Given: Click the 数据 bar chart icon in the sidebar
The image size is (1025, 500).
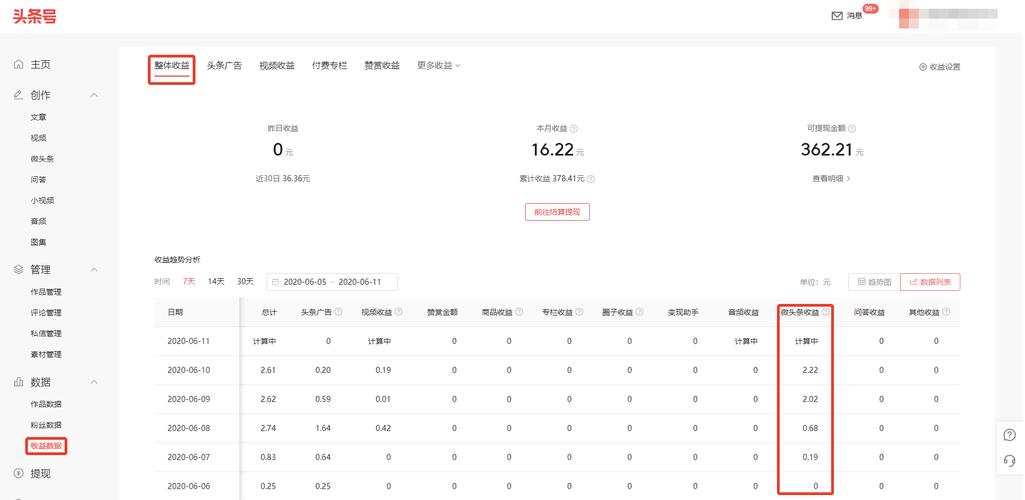Looking at the screenshot, I should (18, 382).
